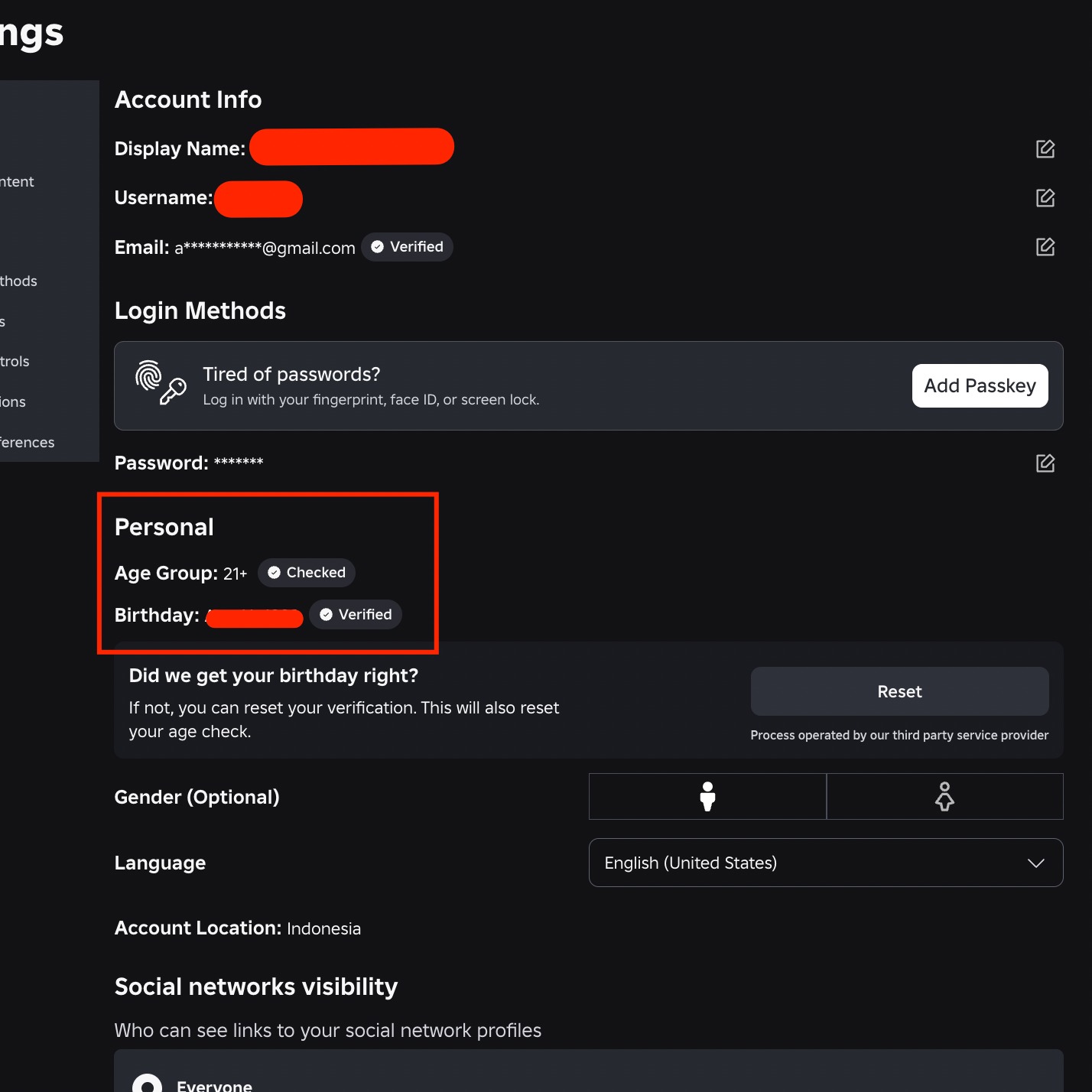
Task: Edit the Display Name using the pencil icon
Action: [x=1045, y=149]
